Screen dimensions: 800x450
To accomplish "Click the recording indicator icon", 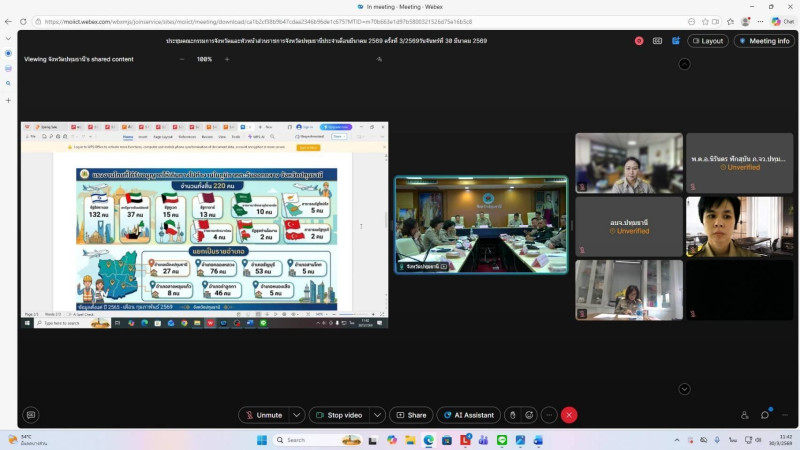I will point(640,41).
